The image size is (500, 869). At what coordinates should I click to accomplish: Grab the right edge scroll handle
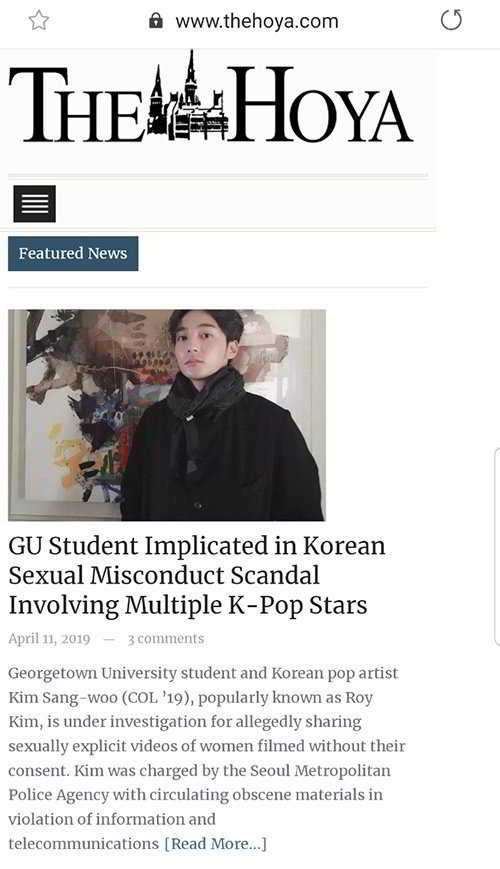point(497,547)
